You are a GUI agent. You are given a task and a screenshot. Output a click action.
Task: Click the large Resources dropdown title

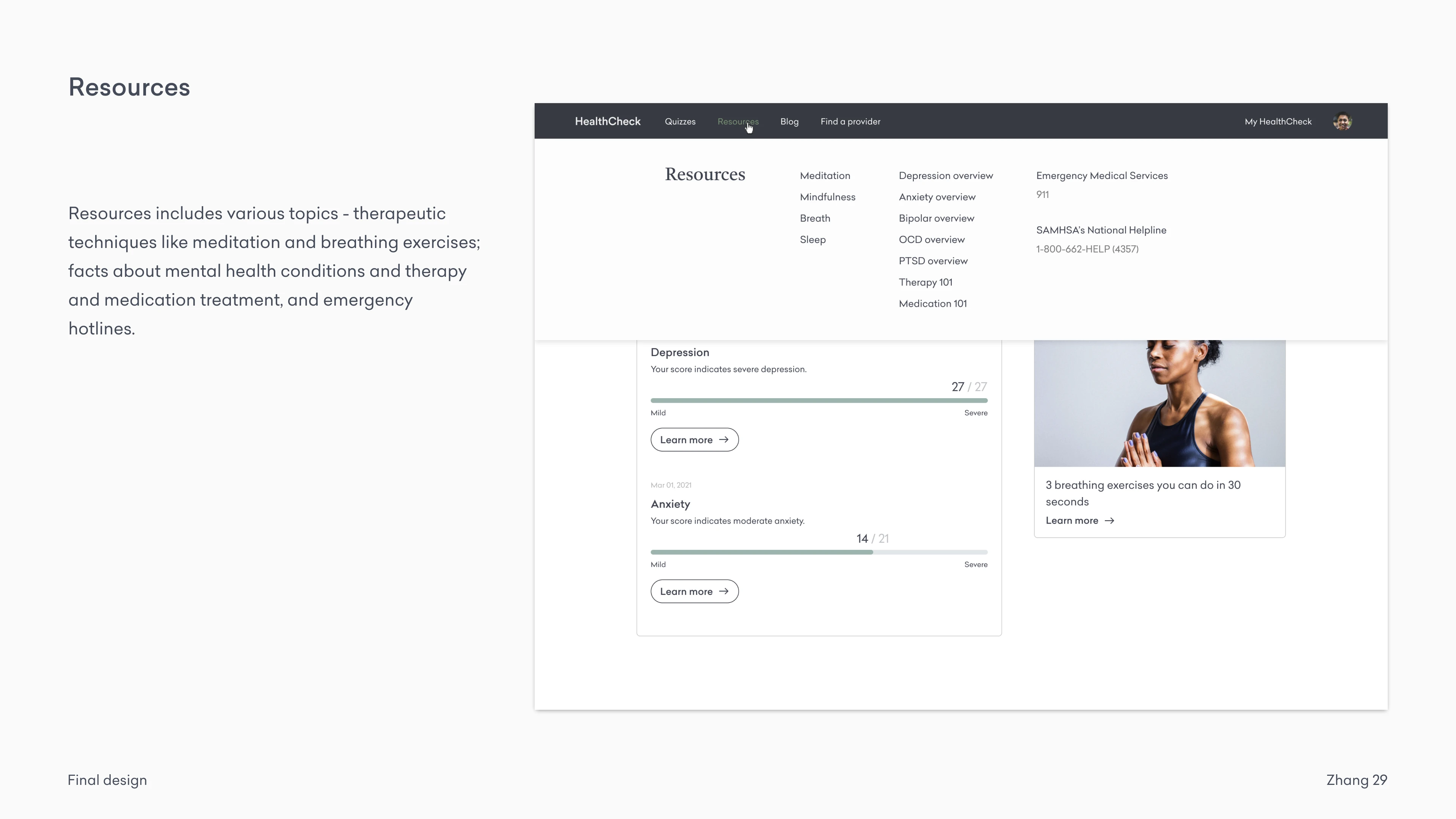(705, 175)
